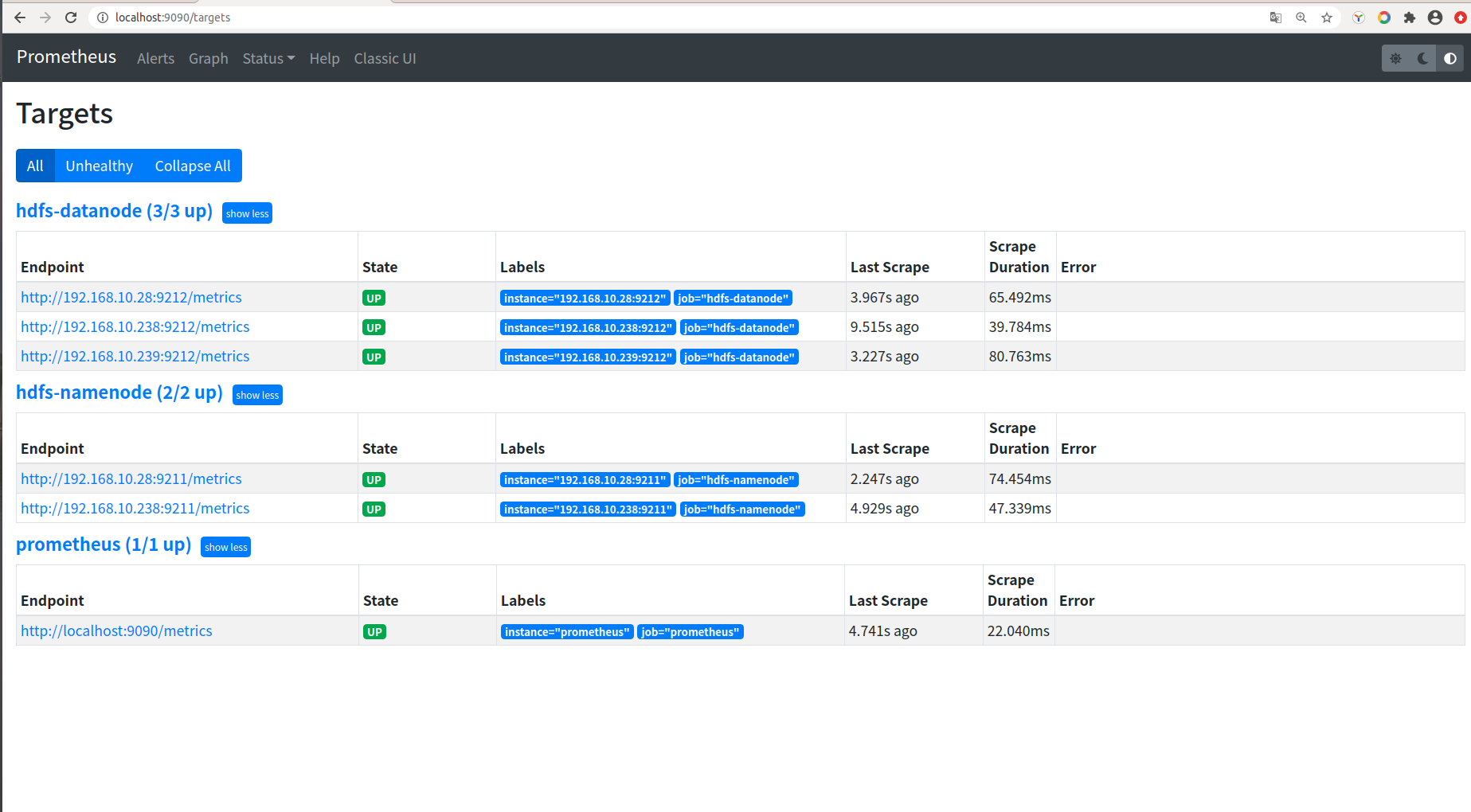Collapse hdfs-datanode group via show less
Image resolution: width=1471 pixels, height=812 pixels.
(x=247, y=213)
